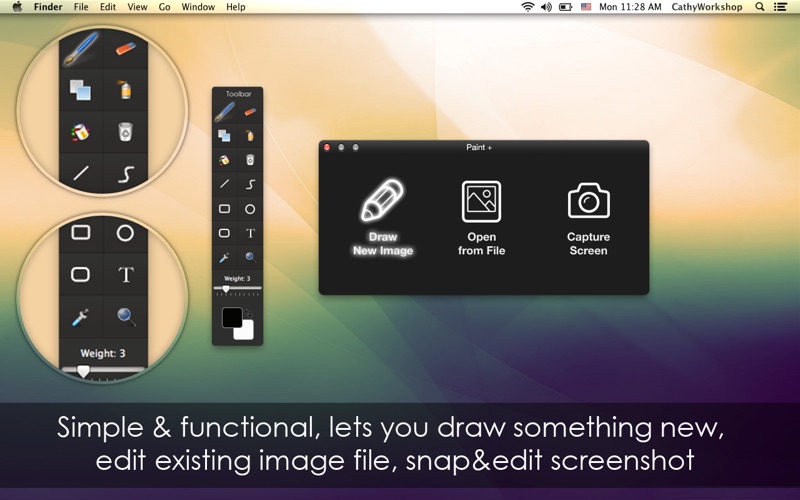This screenshot has height=500, width=800.
Task: Choose the rectangle shape tool in the small Toolbar panel
Action: (x=224, y=209)
